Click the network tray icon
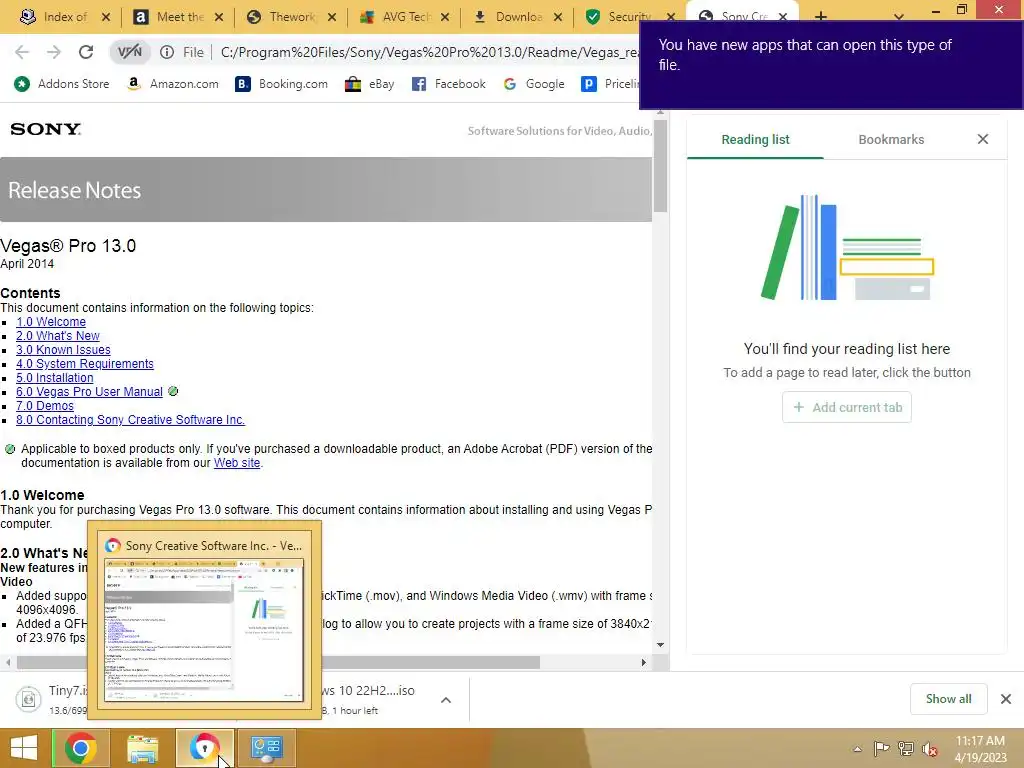 (906, 749)
